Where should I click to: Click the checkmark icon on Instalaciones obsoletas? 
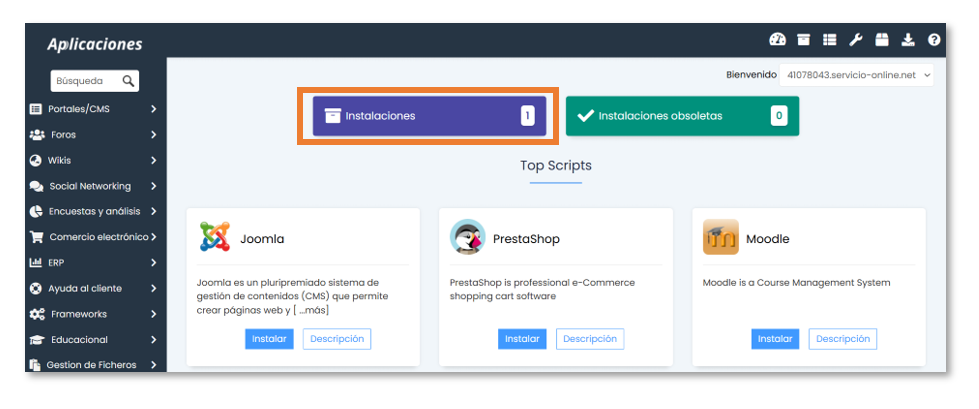tap(585, 116)
